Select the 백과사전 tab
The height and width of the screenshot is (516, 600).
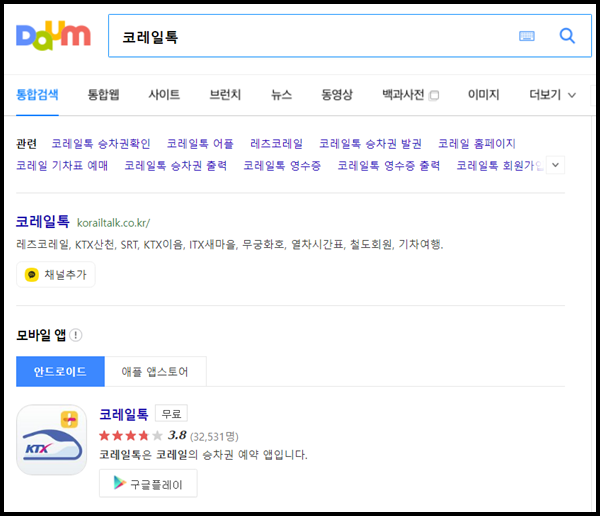coord(403,95)
